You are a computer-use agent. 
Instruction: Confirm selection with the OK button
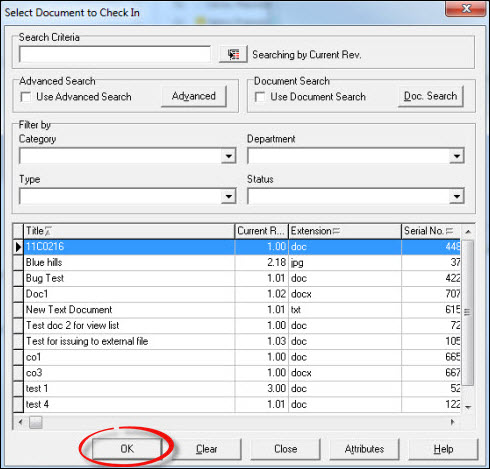pos(127,449)
